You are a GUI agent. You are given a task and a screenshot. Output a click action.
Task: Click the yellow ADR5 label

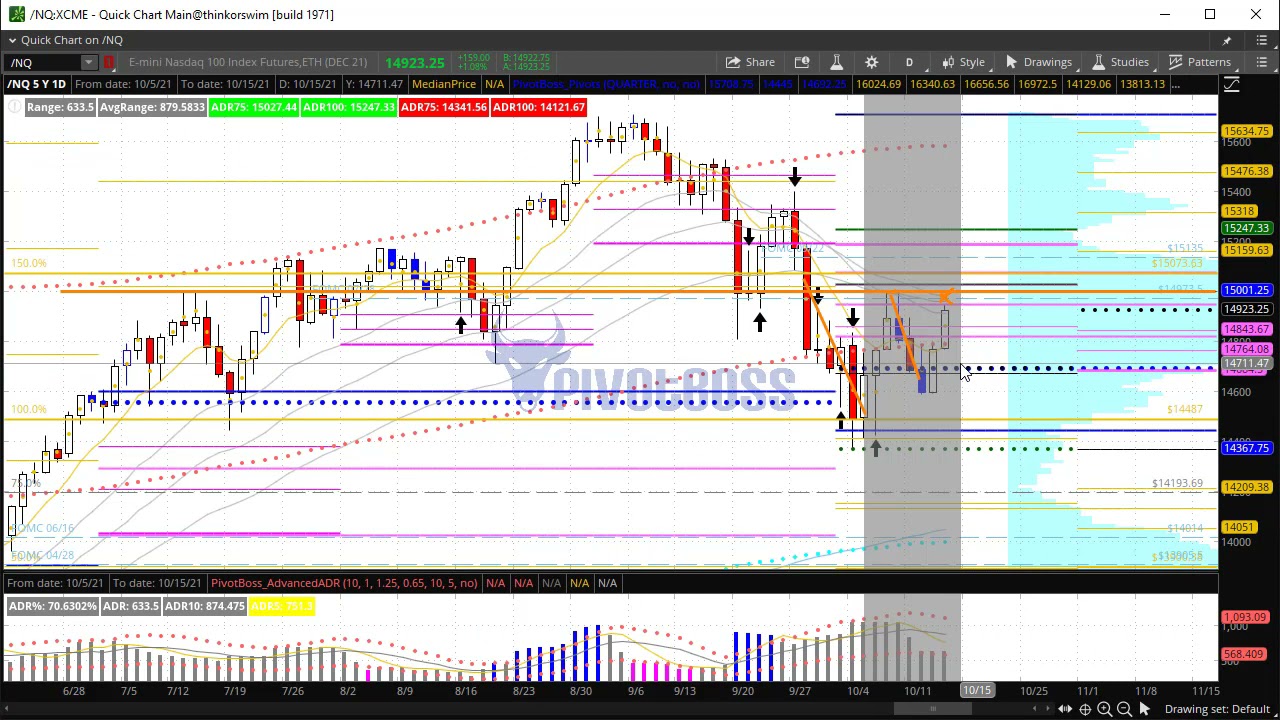tap(282, 606)
